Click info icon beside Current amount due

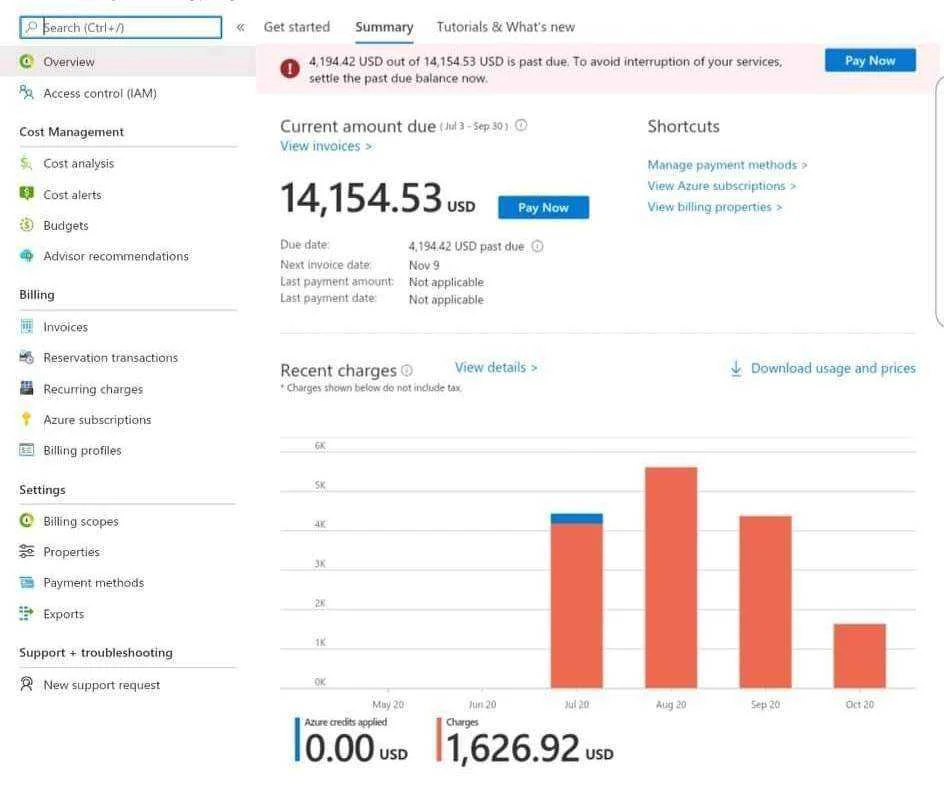pyautogui.click(x=521, y=125)
